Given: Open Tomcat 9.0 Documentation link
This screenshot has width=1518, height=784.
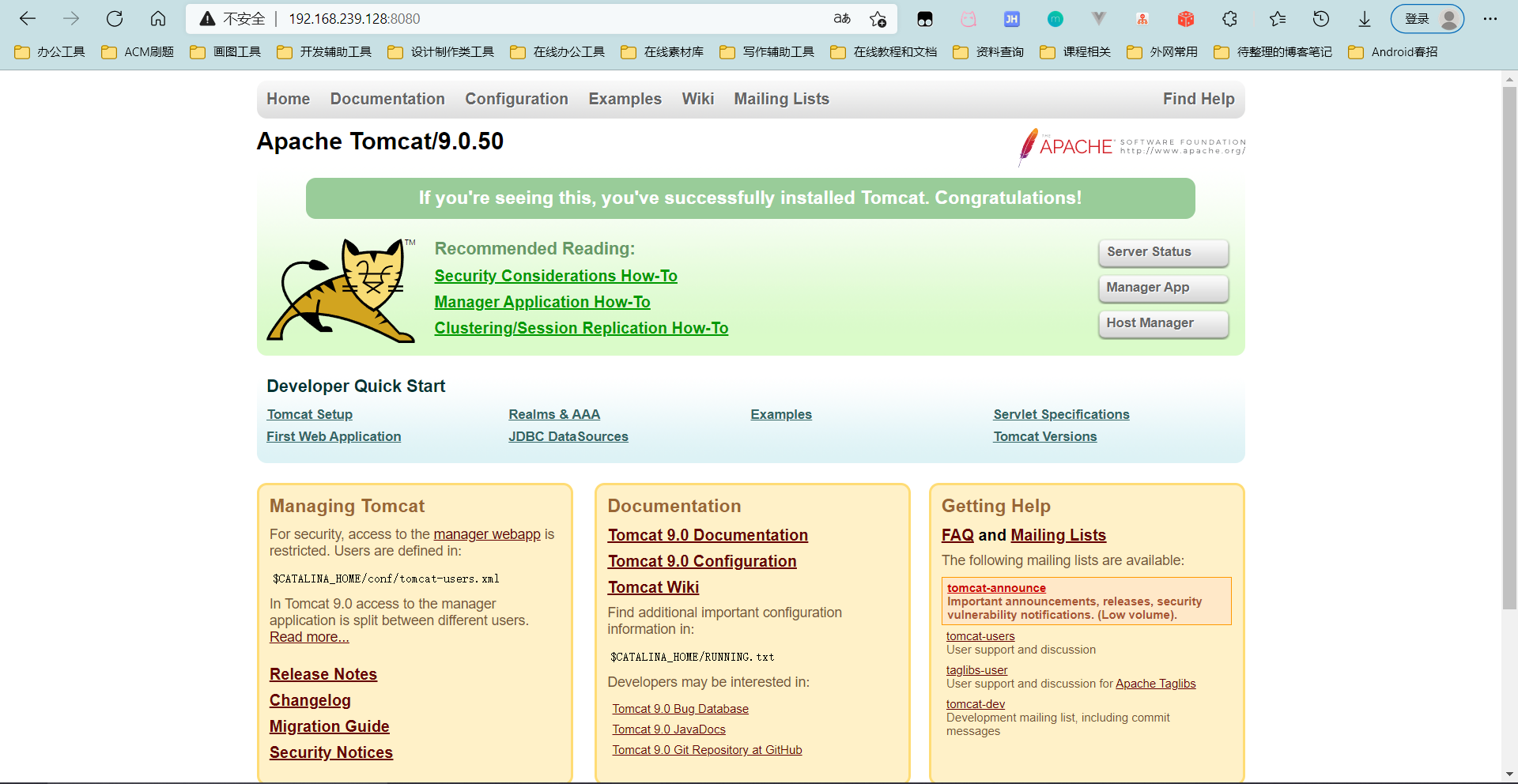Looking at the screenshot, I should [708, 535].
